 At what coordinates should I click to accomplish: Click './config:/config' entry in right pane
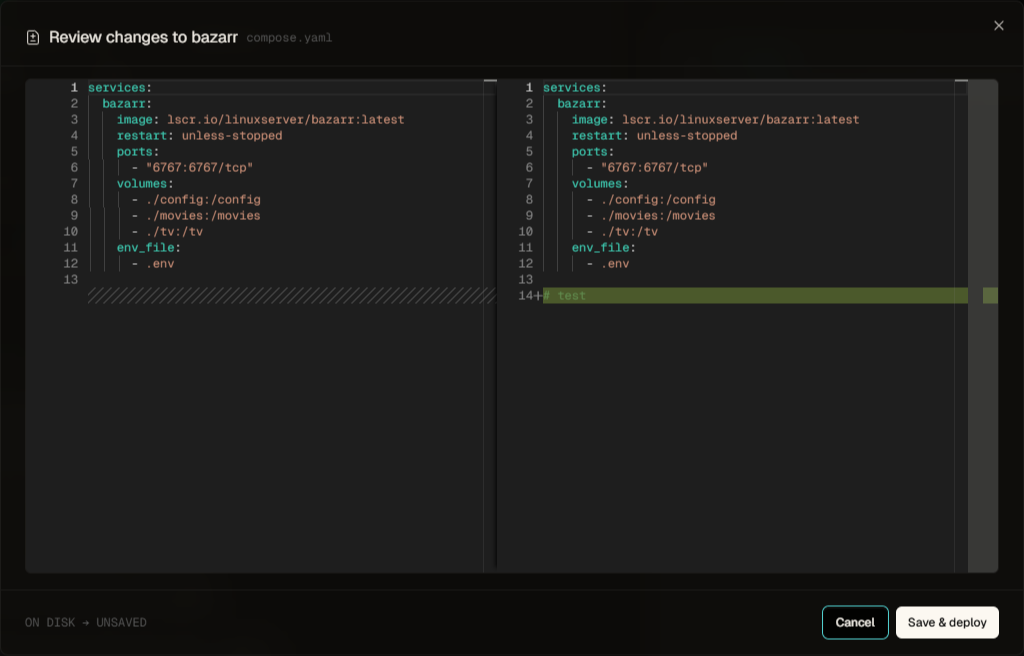coord(658,199)
